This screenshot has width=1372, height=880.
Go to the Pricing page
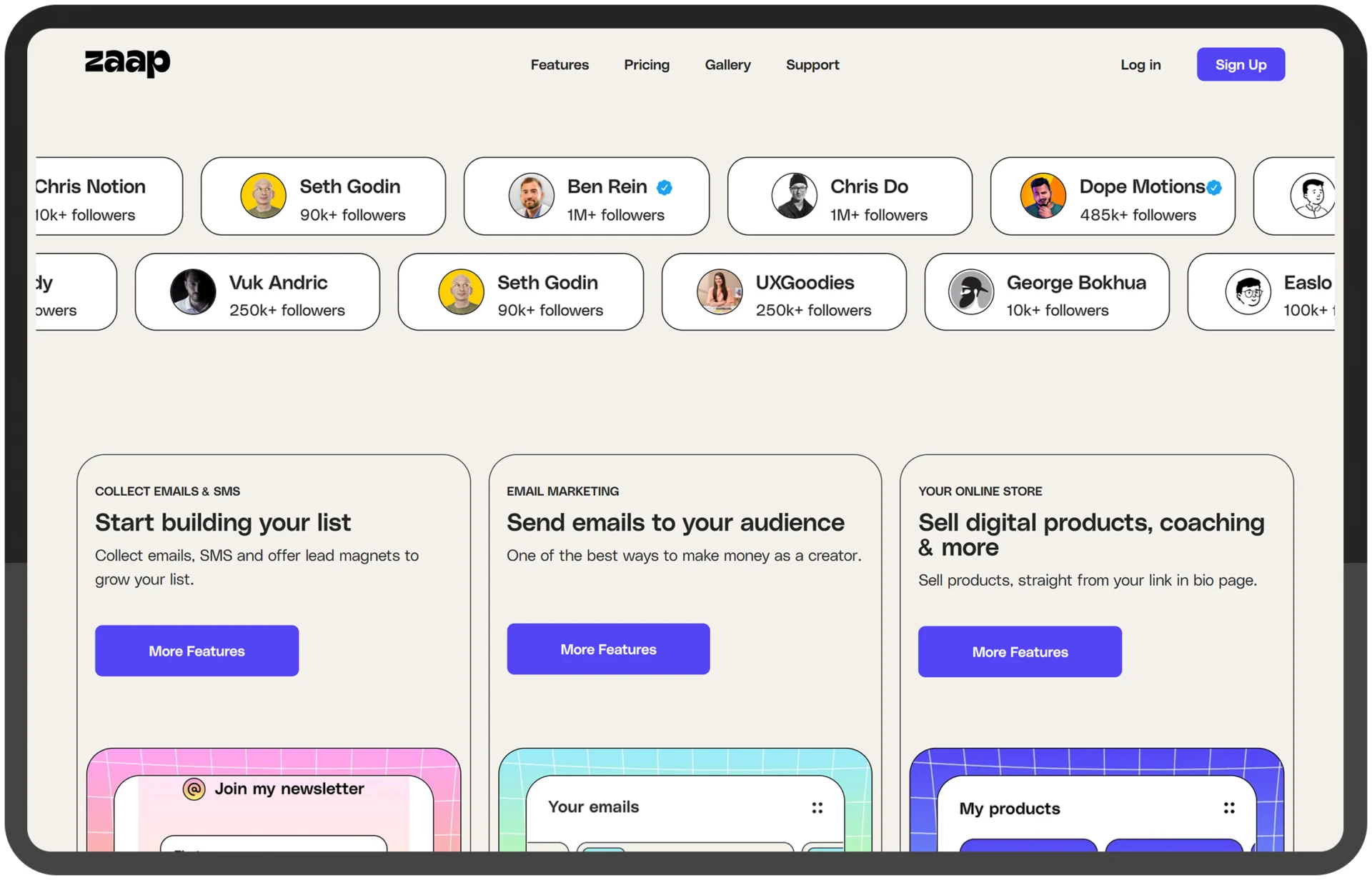click(x=647, y=65)
